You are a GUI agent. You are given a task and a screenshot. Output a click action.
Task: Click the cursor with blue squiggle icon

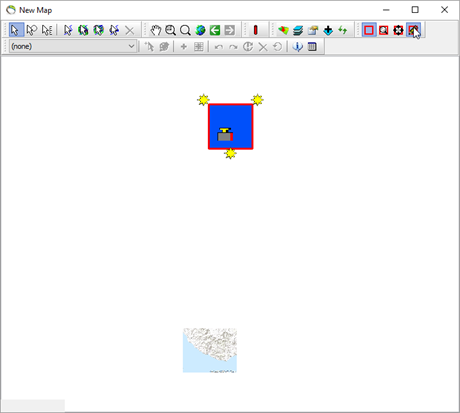tap(114, 30)
